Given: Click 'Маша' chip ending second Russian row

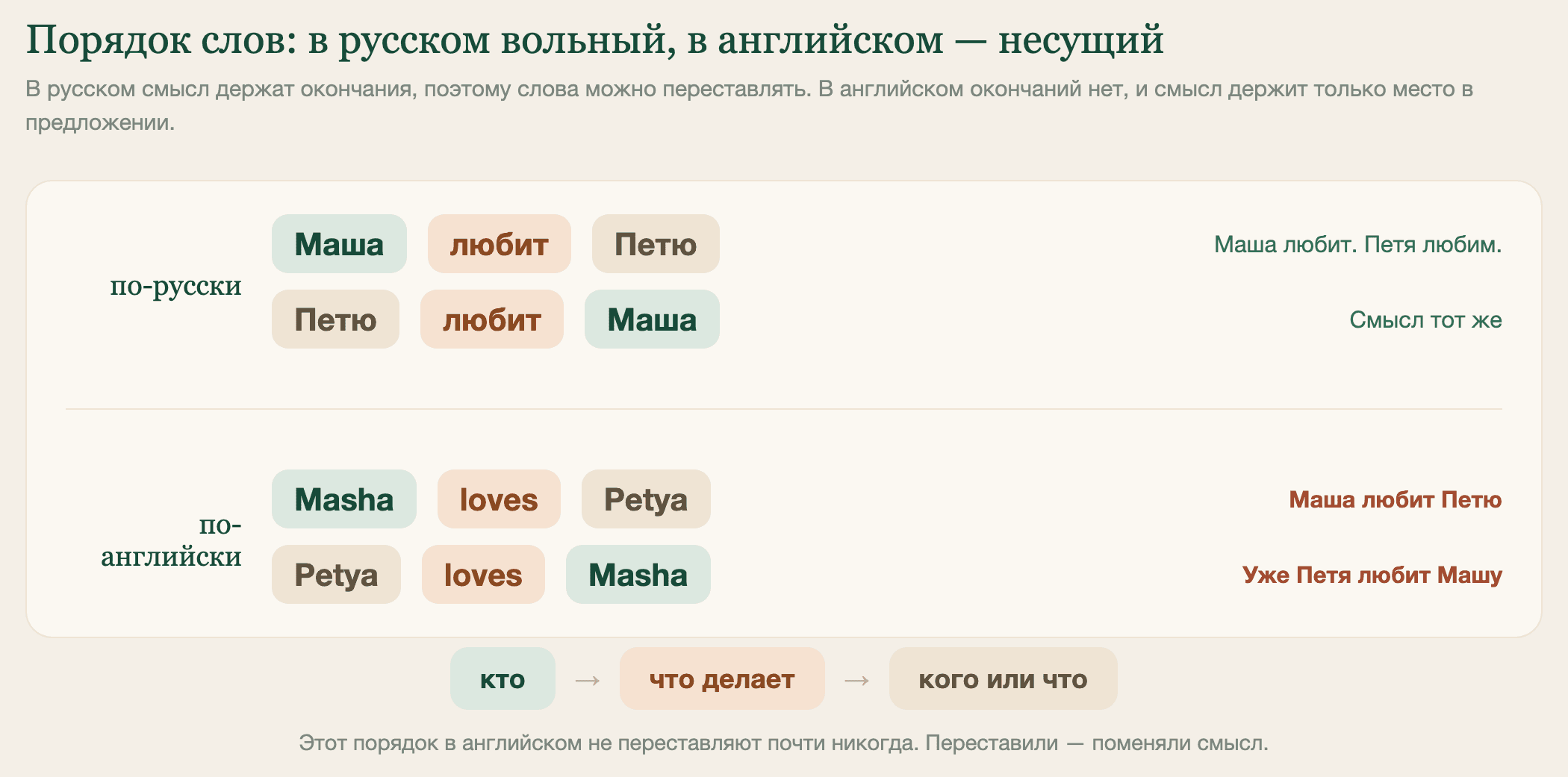Looking at the screenshot, I should click(652, 319).
